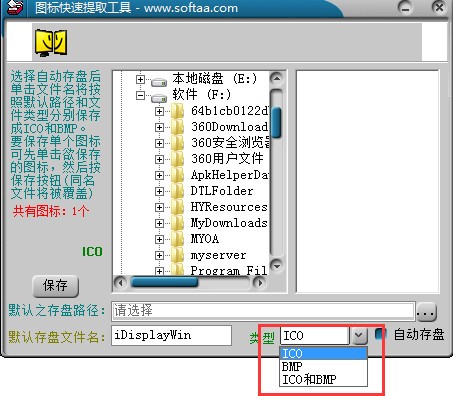Choose ICO from the type list
This screenshot has height=396, width=453.
pos(323,353)
